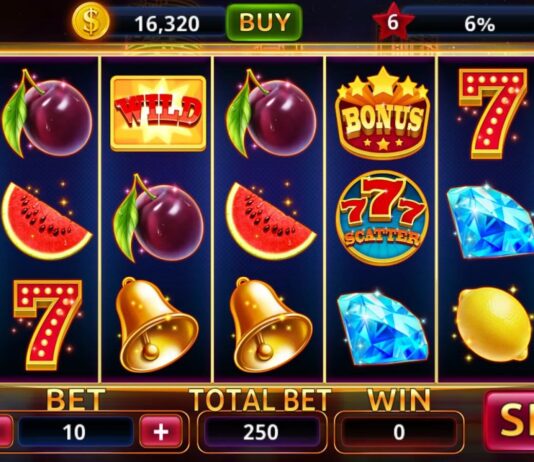Image resolution: width=534 pixels, height=462 pixels.
Task: Select the BONUS symbol with stars
Action: tap(382, 112)
